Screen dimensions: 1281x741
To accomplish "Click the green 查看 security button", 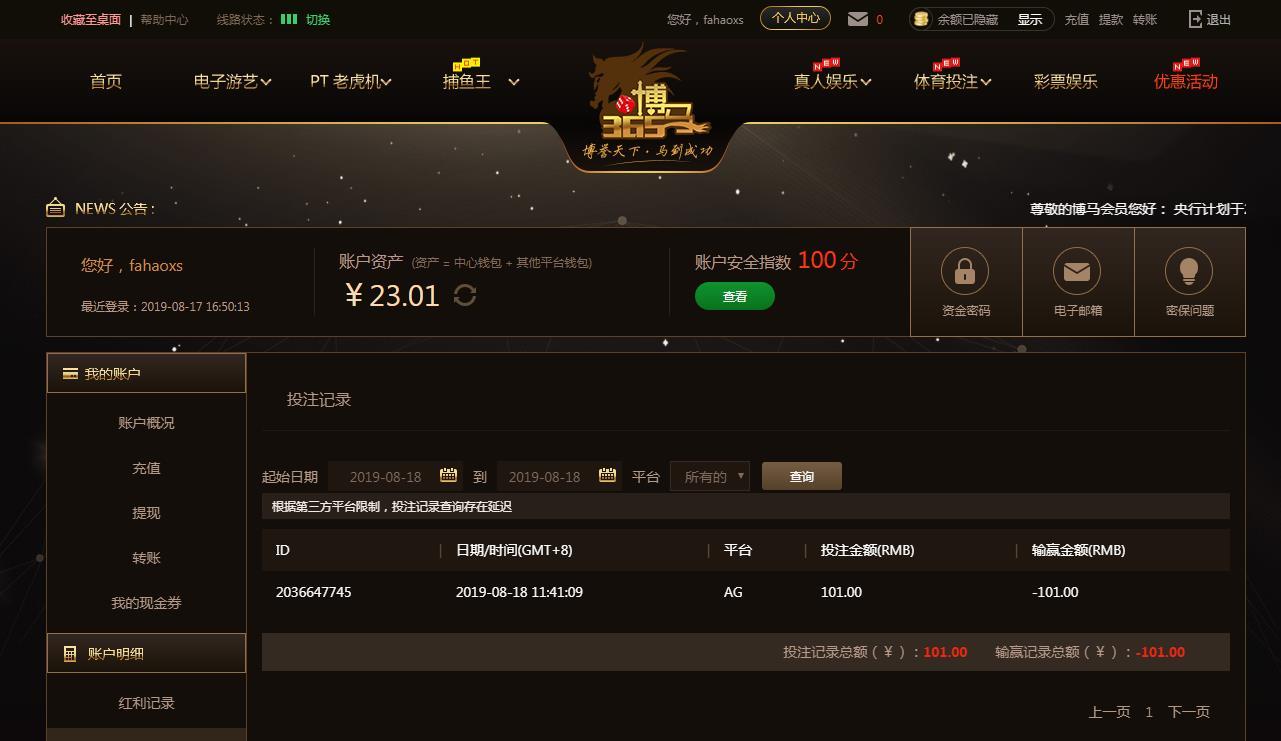I will [735, 296].
